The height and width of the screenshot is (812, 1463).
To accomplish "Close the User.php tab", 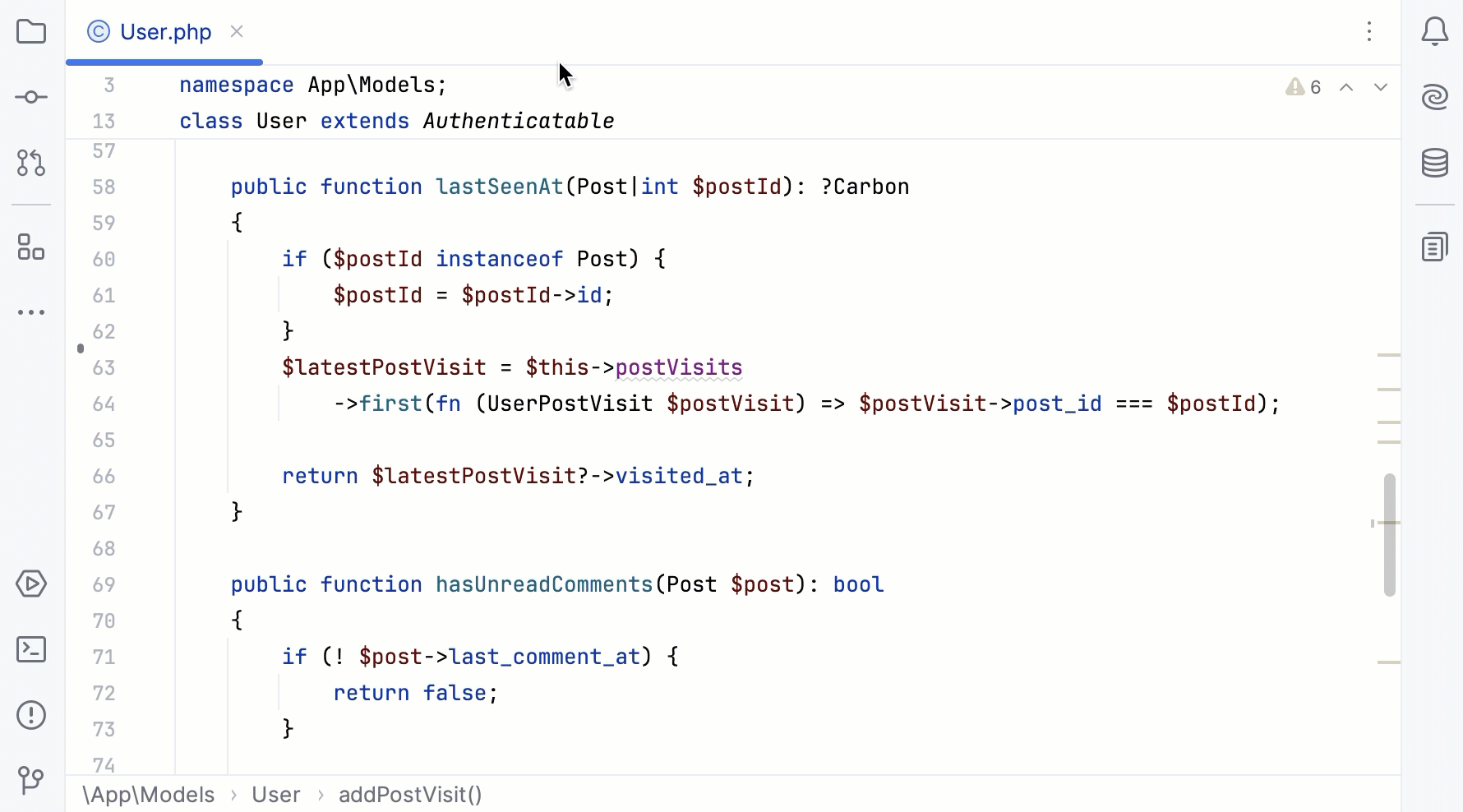I will point(238,31).
